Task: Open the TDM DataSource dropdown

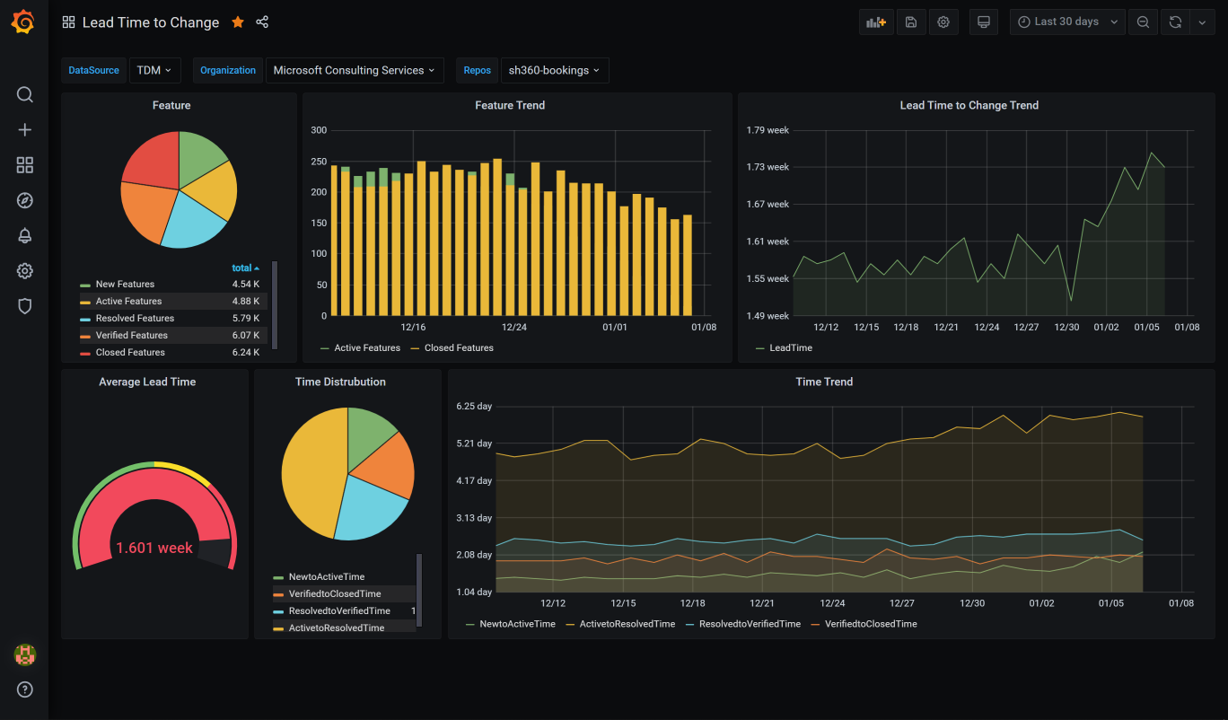Action: coord(154,70)
